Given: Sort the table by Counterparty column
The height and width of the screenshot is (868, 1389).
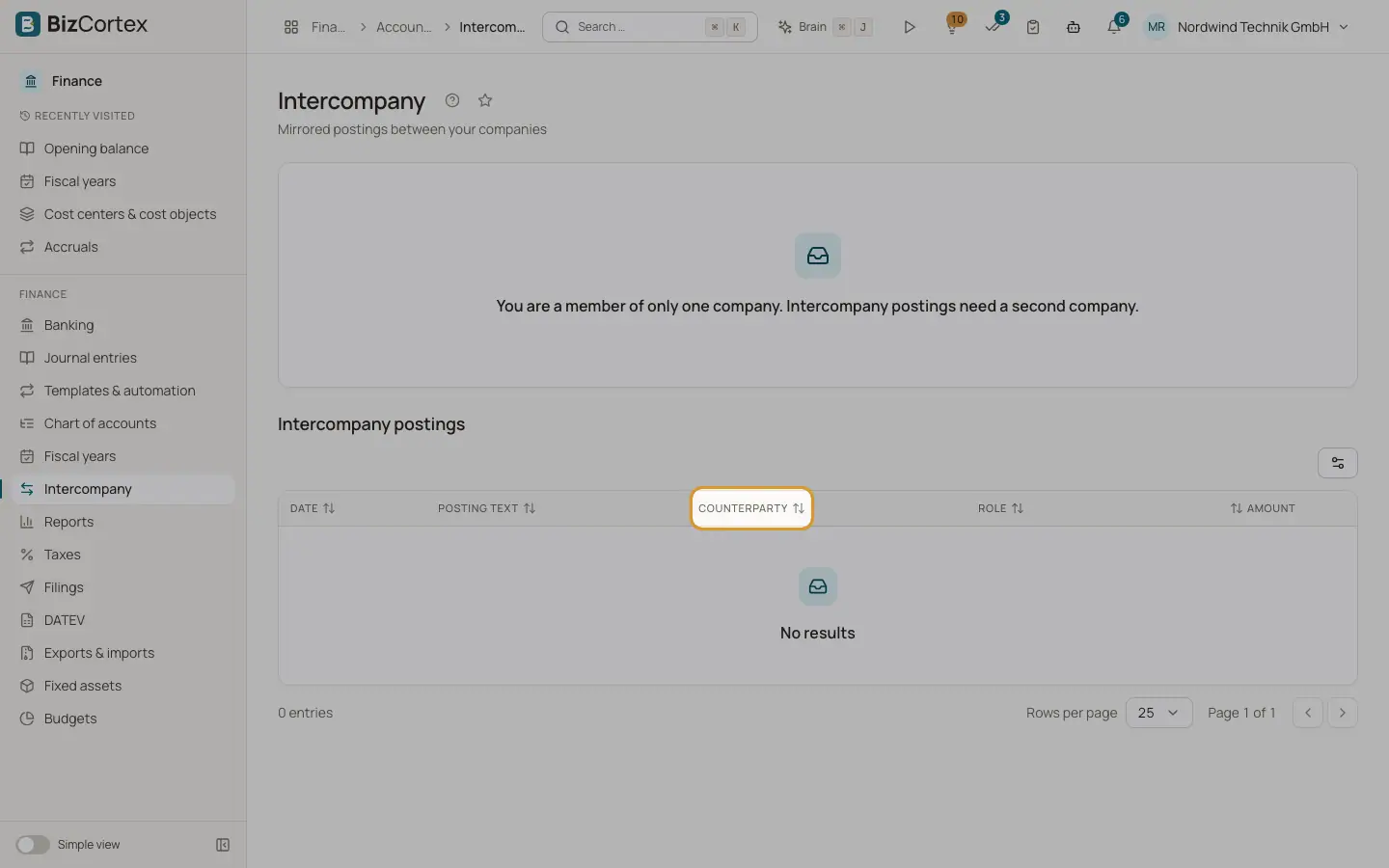Looking at the screenshot, I should coord(751,508).
